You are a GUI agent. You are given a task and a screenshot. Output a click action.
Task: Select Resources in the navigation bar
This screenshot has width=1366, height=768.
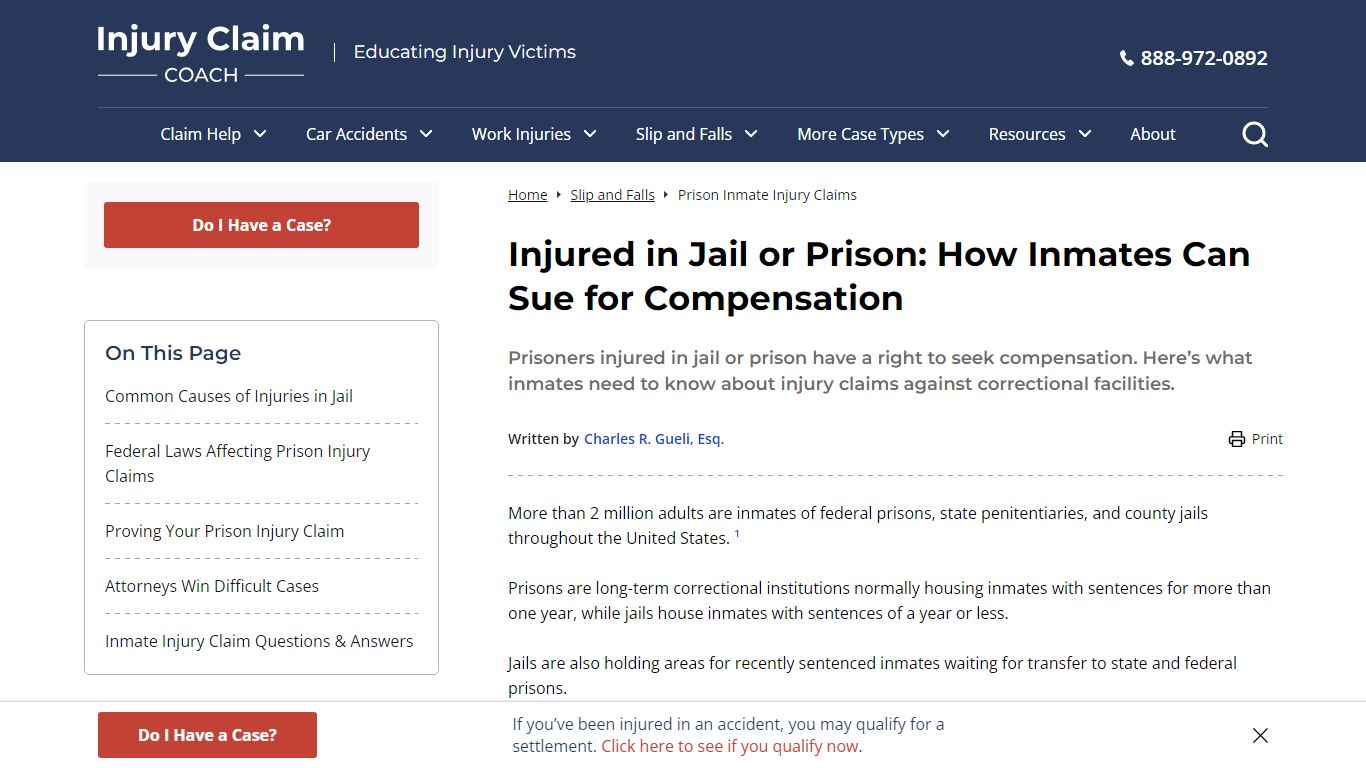(x=1026, y=134)
